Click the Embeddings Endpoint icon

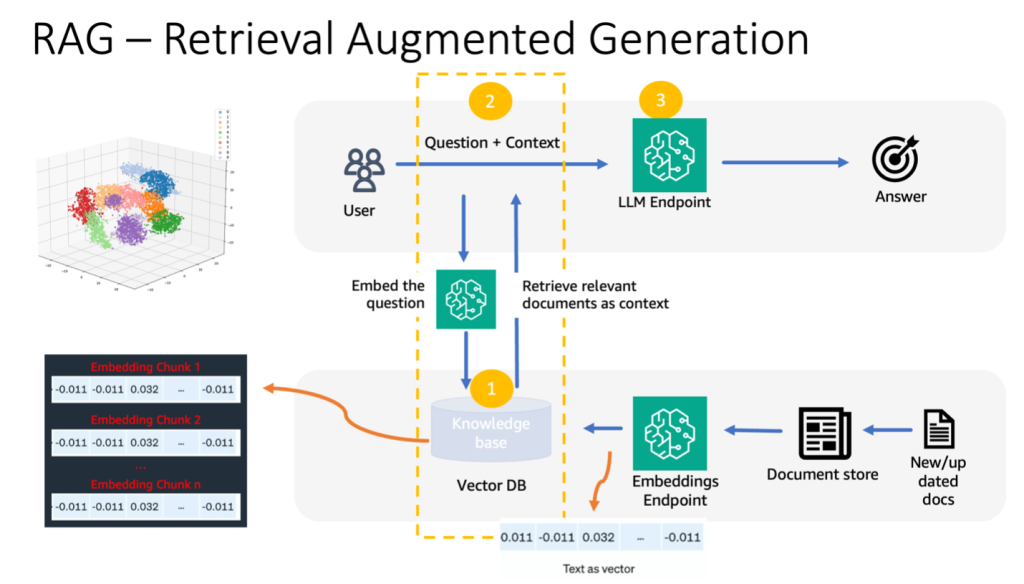click(671, 432)
